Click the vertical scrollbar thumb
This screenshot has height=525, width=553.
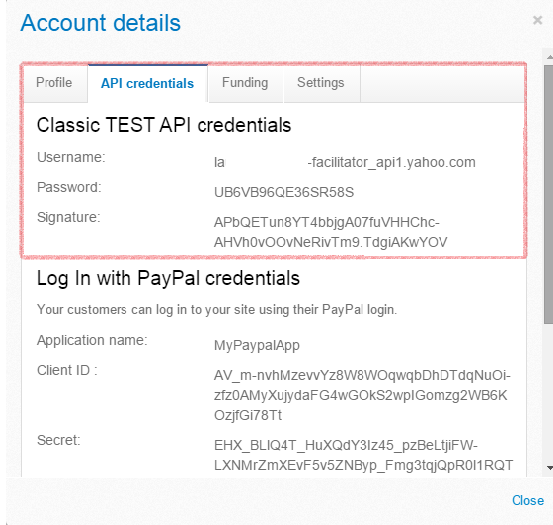tap(549, 194)
